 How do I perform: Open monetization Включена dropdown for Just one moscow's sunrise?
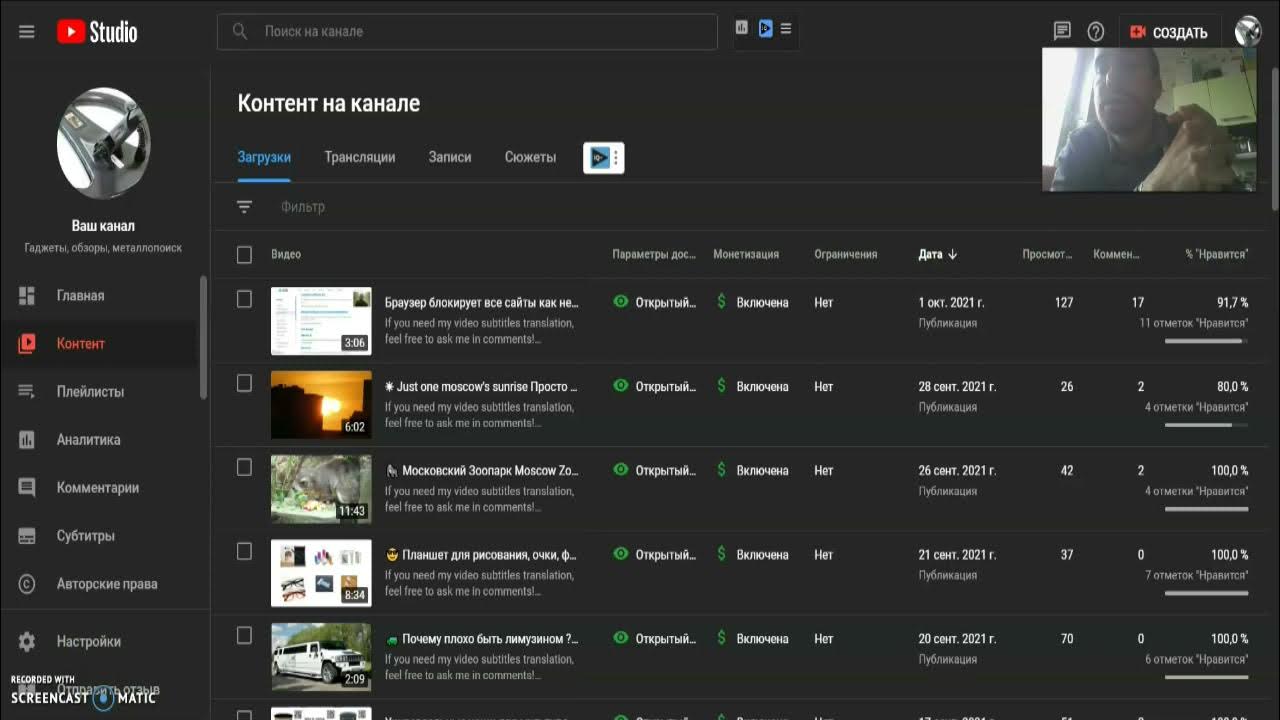coord(762,387)
